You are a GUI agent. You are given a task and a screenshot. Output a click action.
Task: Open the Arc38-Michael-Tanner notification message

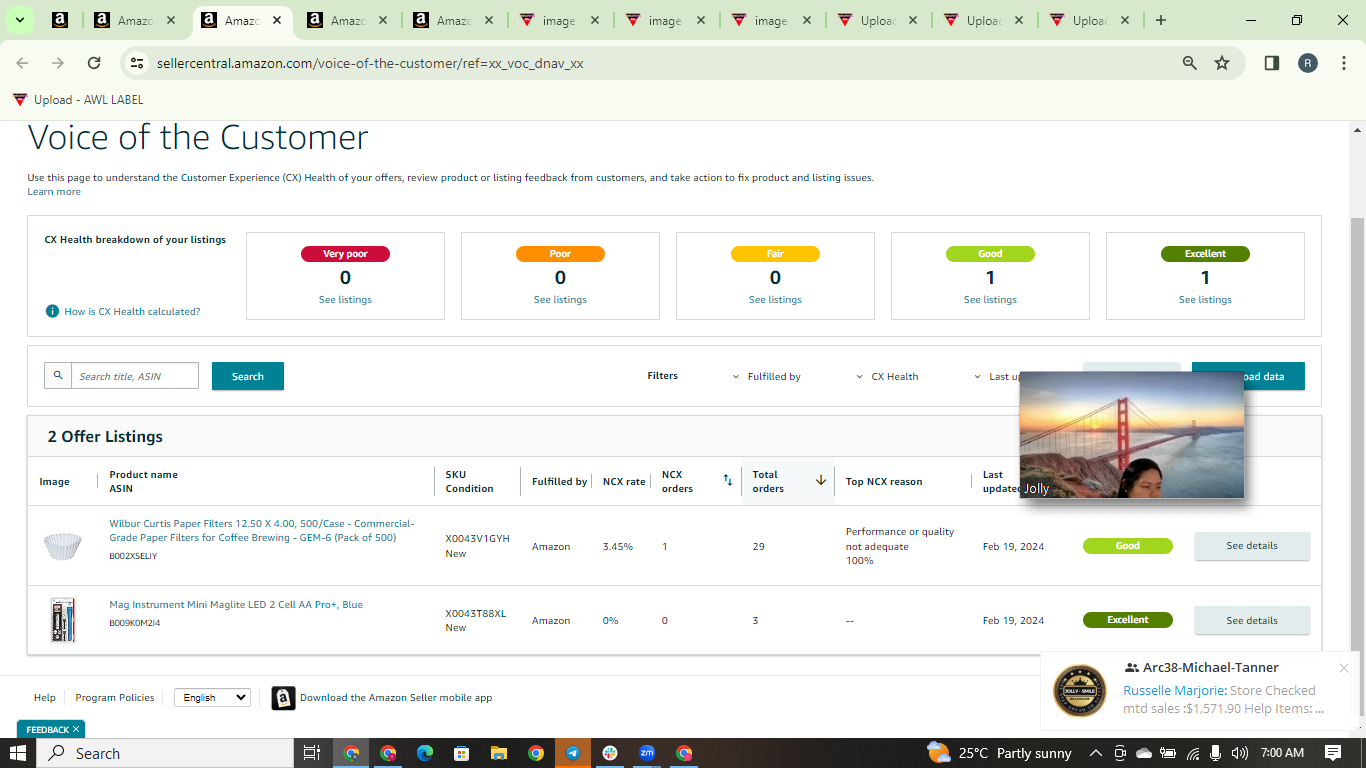coord(1224,699)
